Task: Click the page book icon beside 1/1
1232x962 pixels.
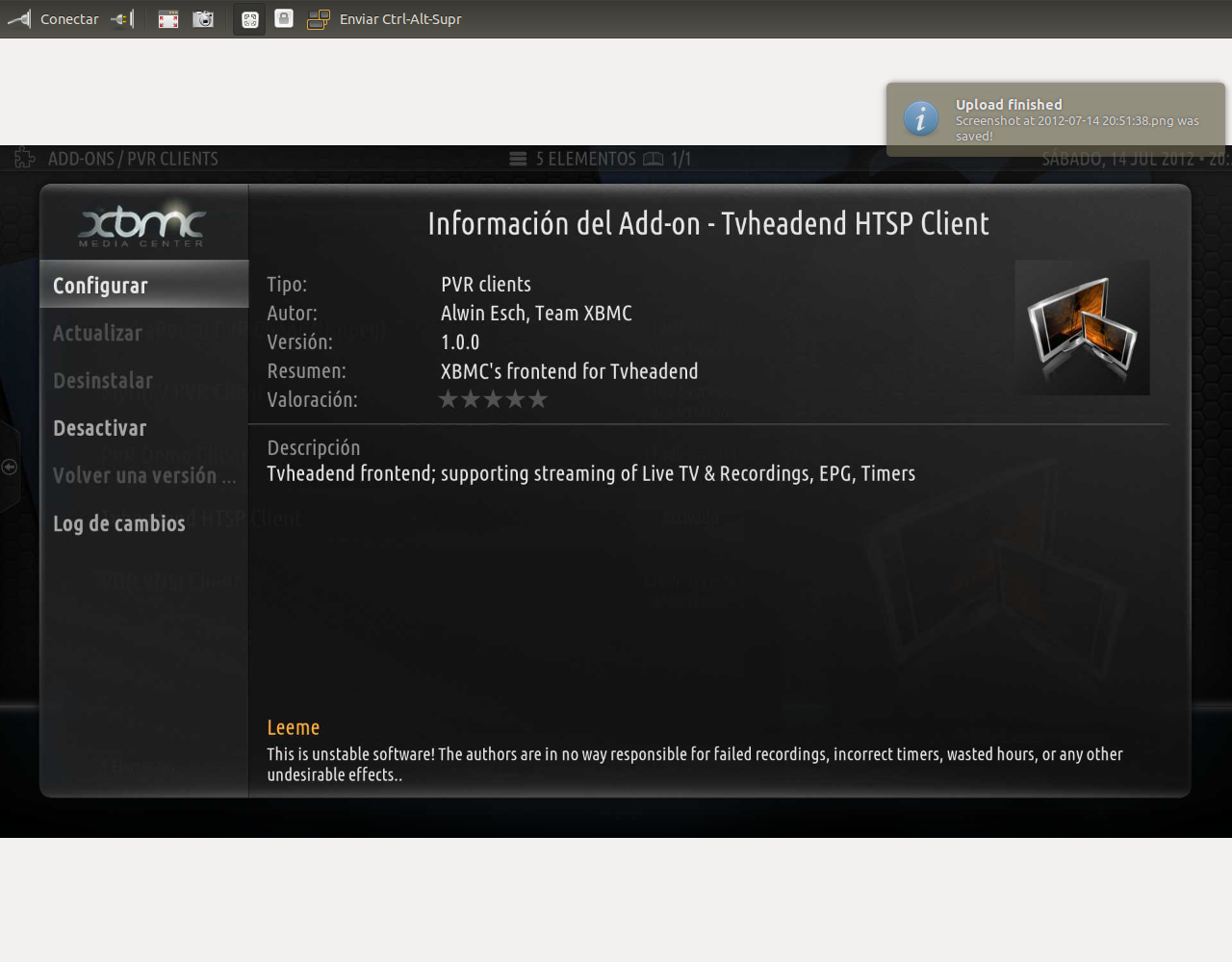Action: click(x=654, y=159)
